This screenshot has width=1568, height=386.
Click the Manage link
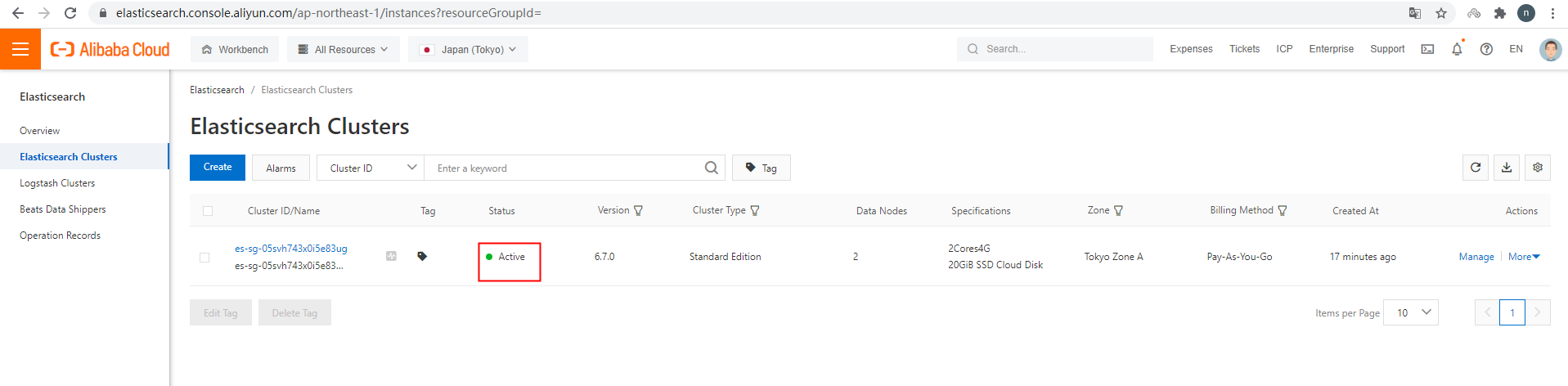pyautogui.click(x=1476, y=257)
